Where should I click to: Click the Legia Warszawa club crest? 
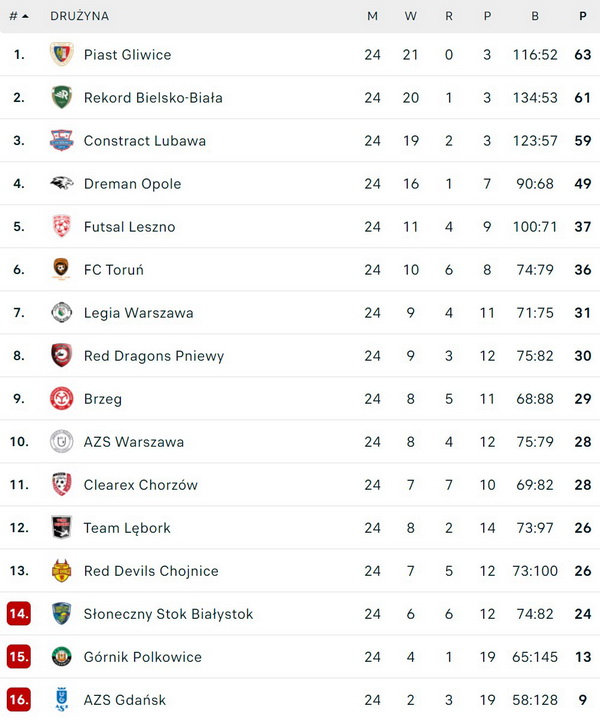tap(62, 313)
